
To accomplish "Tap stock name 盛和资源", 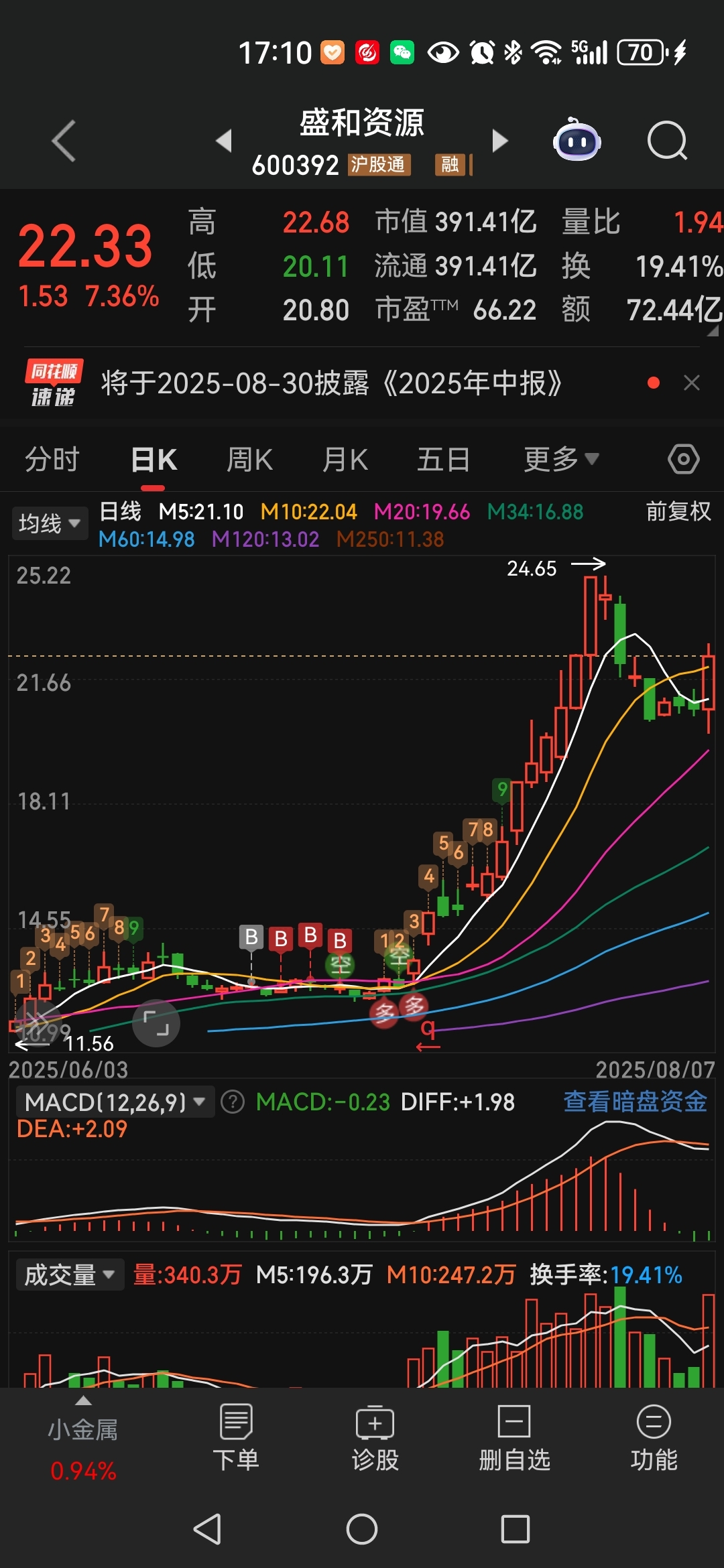I will coord(362,123).
